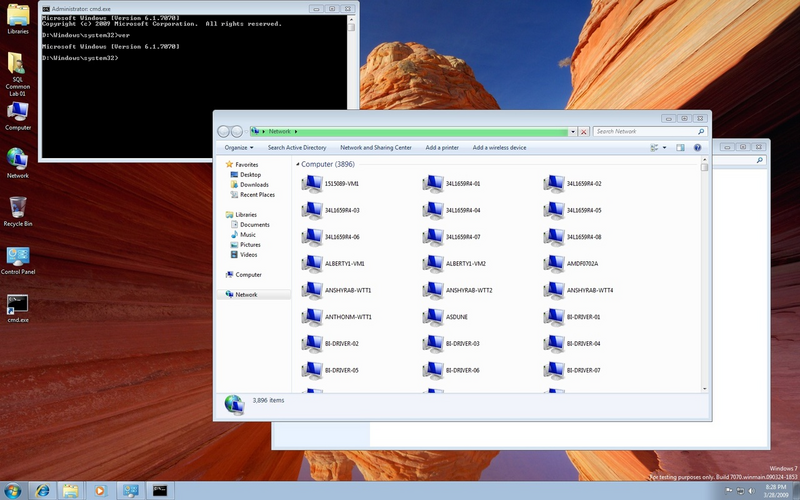Click the Start orb button
The height and width of the screenshot is (500, 800).
click(12, 490)
